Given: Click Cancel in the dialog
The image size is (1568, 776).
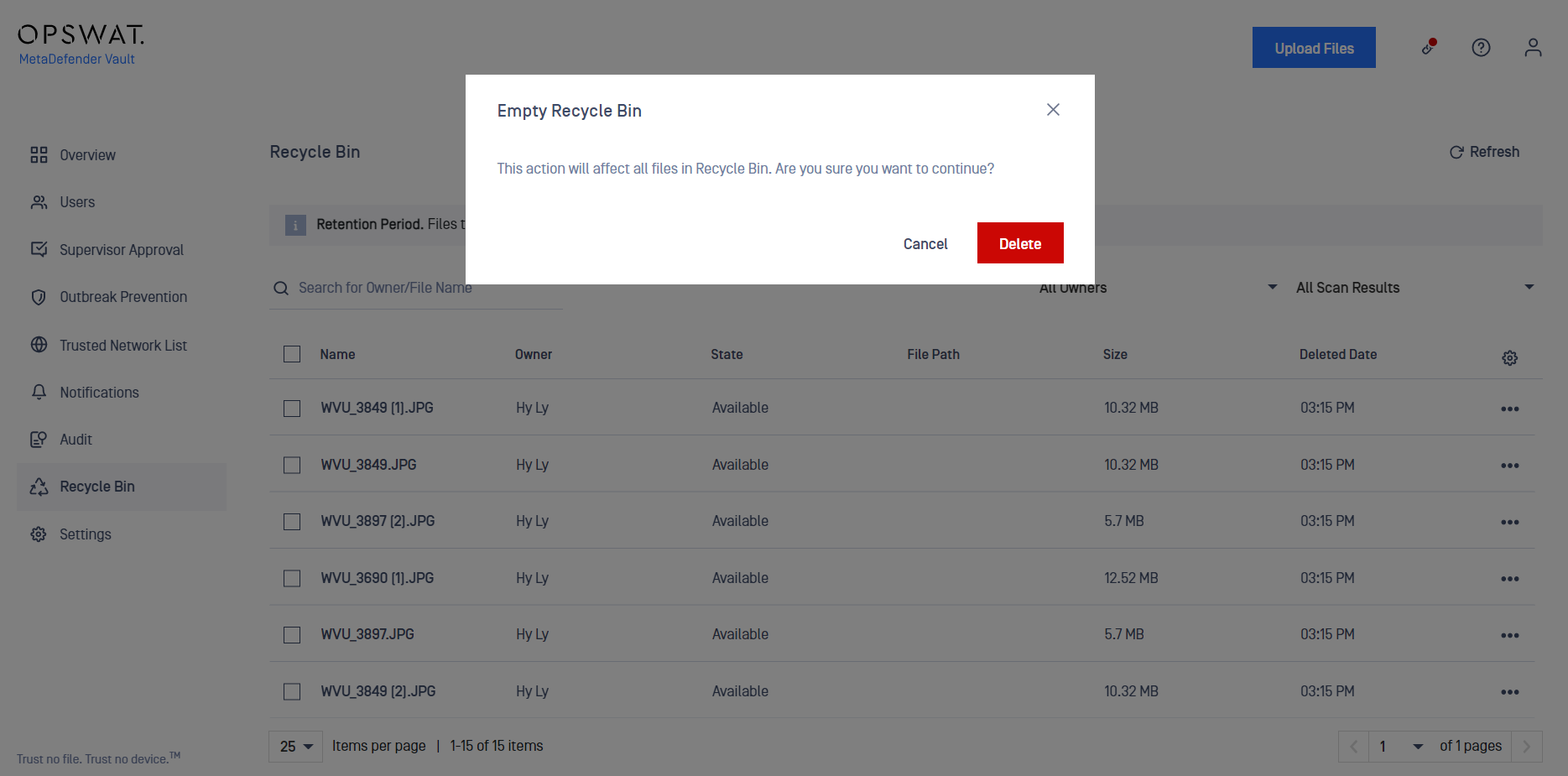Looking at the screenshot, I should (925, 243).
